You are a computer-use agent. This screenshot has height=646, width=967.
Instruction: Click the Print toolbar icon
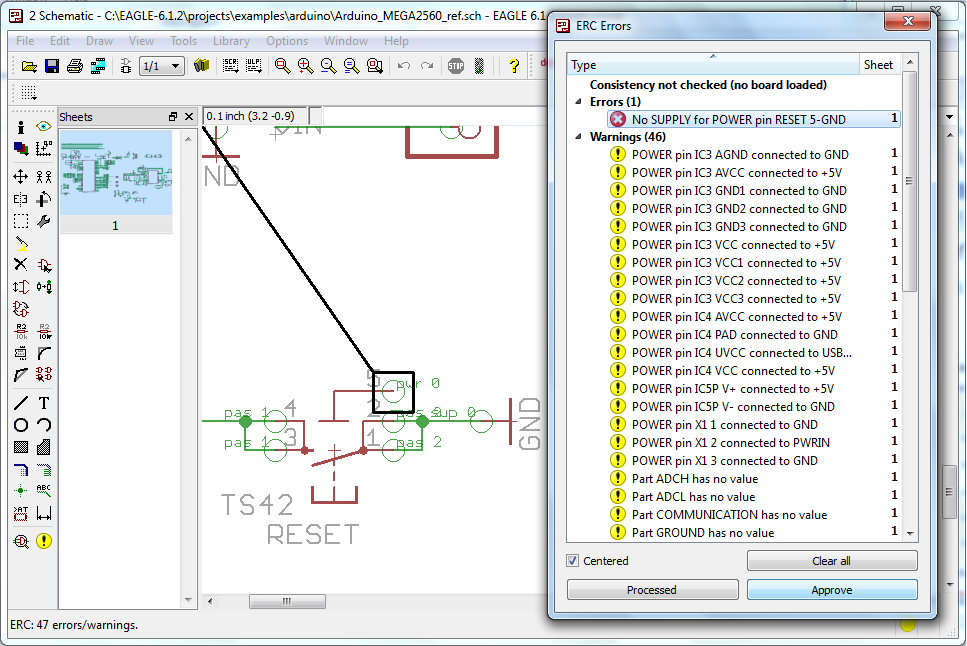(74, 66)
